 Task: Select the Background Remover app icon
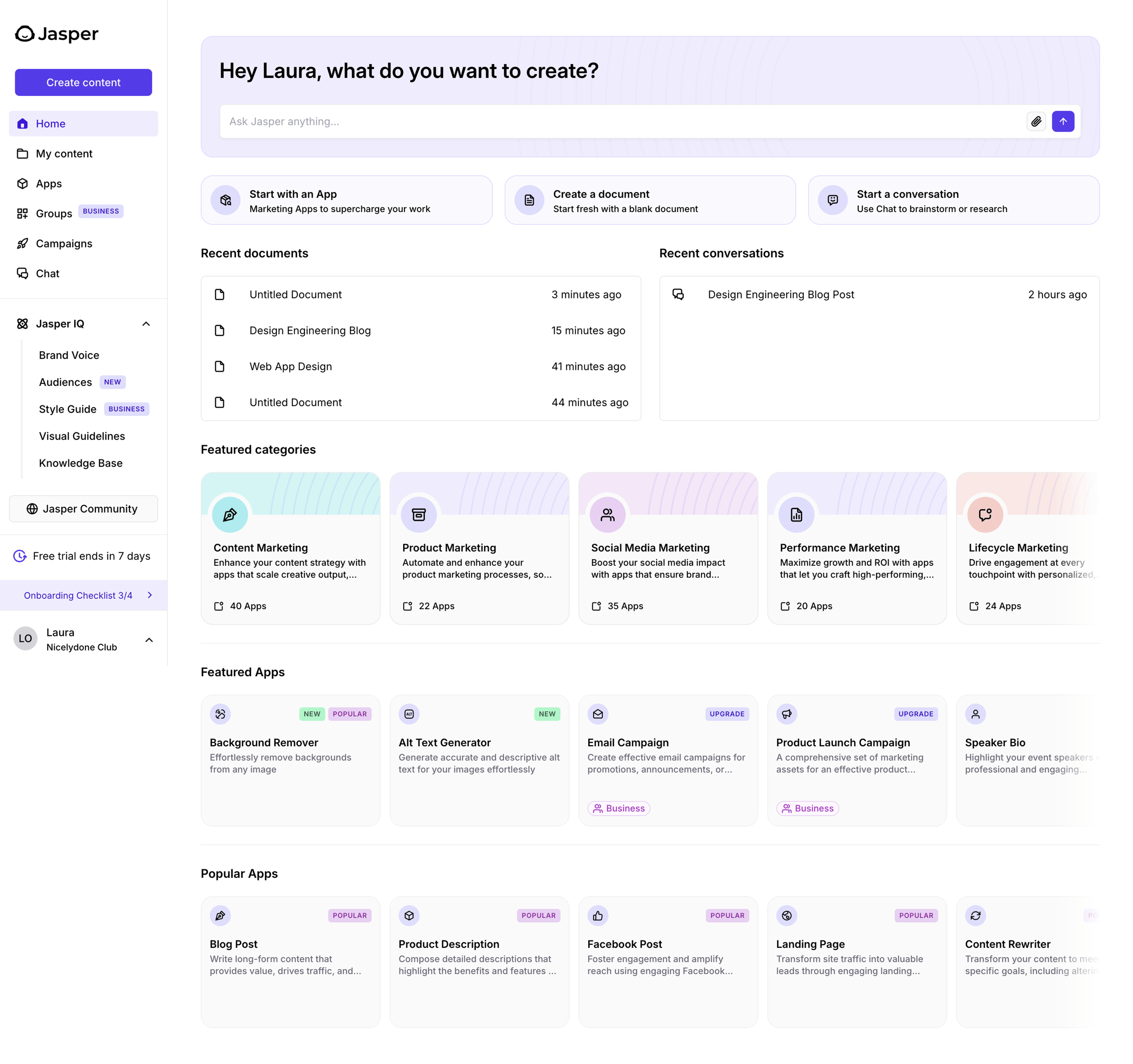click(x=220, y=713)
